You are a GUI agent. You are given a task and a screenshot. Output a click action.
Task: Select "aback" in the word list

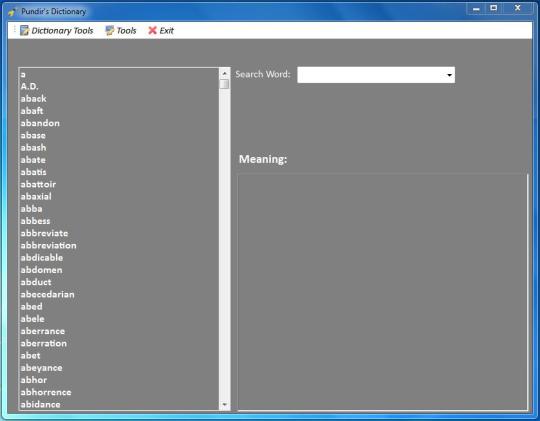point(33,99)
